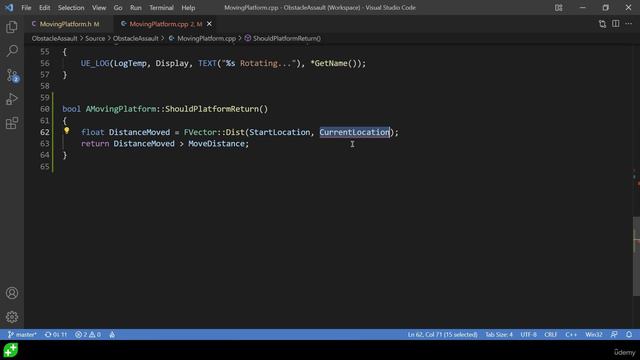Open the Go menu

[118, 8]
